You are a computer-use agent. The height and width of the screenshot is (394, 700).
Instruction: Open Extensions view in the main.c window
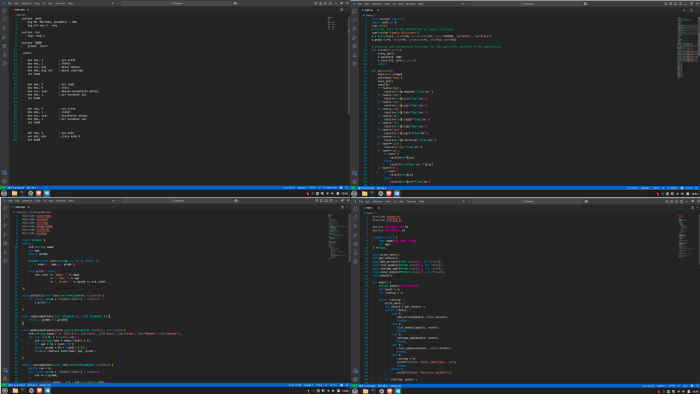coord(355,244)
